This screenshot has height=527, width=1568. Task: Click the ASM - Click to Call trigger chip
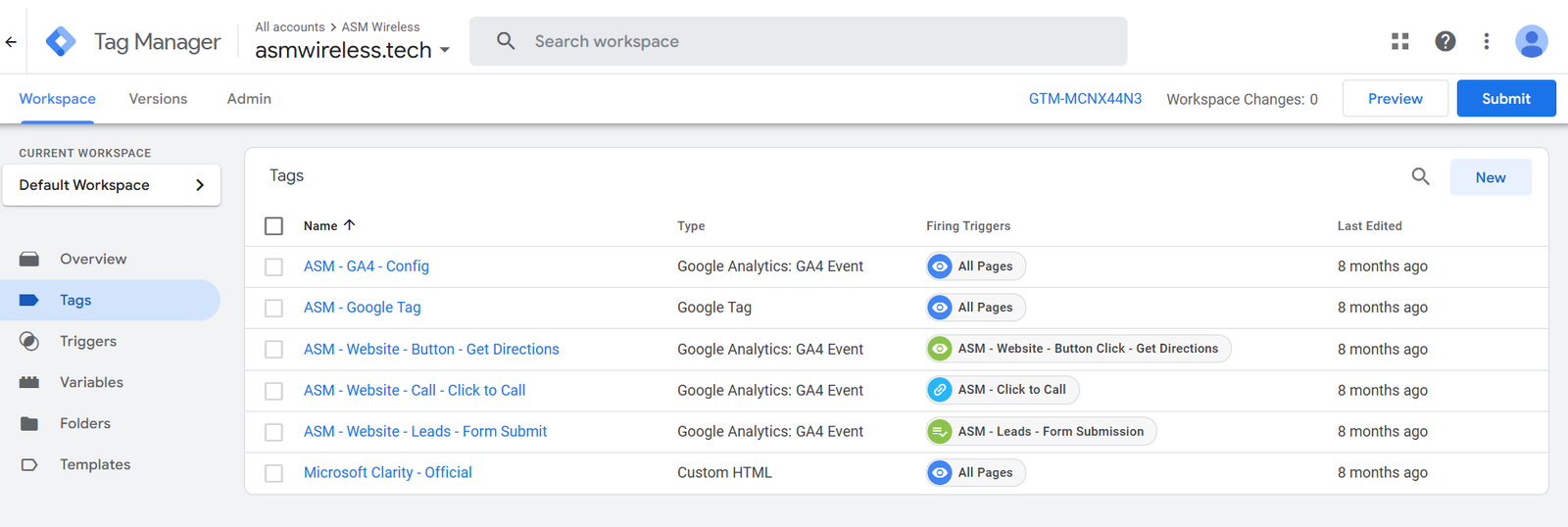(1003, 390)
